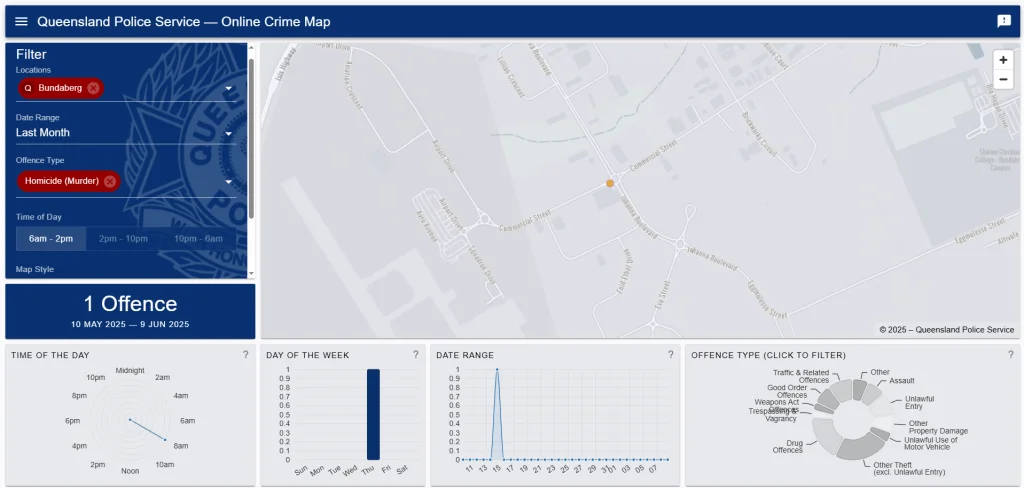Viewport: 1024px width, 488px height.
Task: Open the Date Range dropdown
Action: pyautogui.click(x=125, y=132)
